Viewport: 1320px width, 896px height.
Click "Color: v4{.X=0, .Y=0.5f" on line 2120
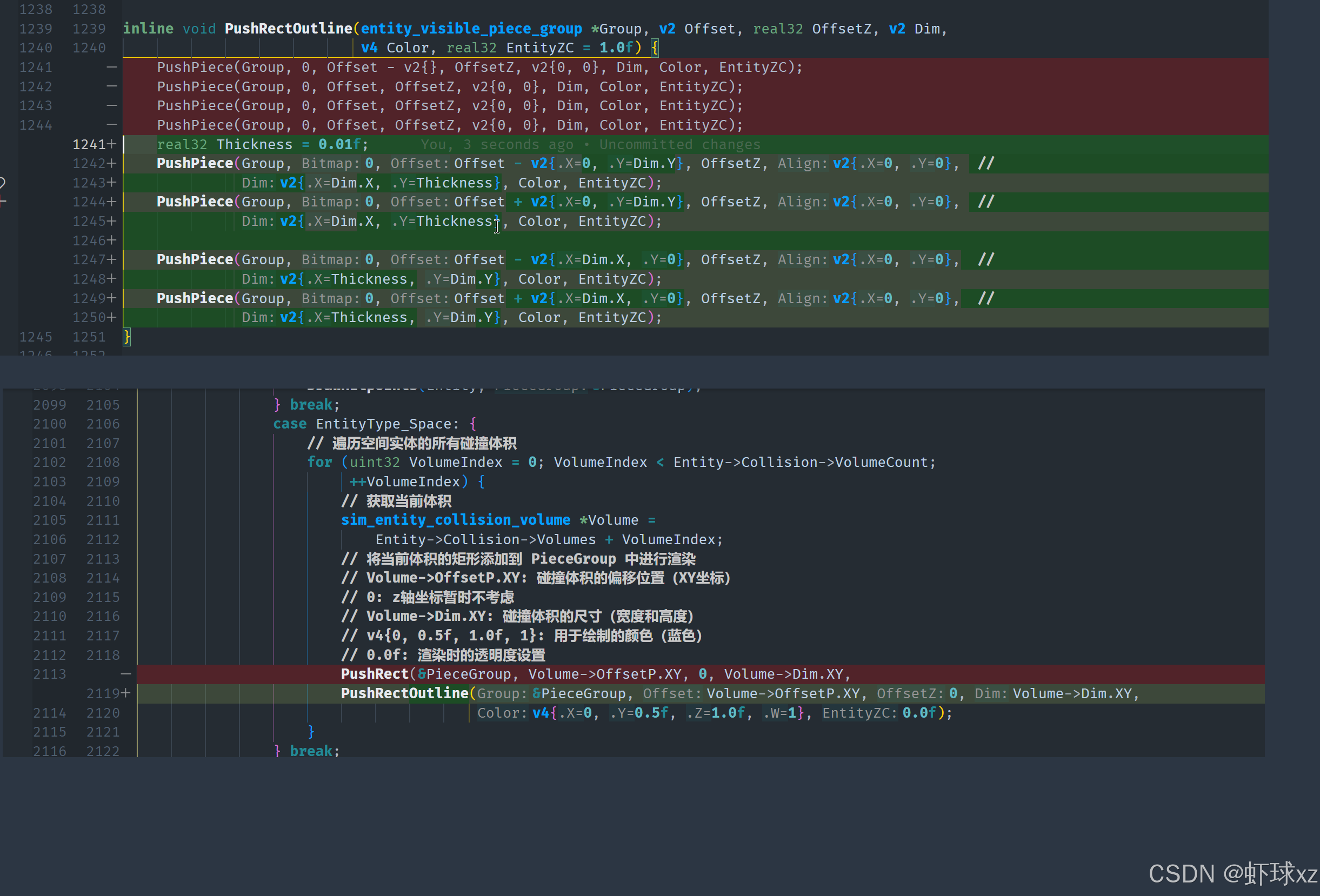[572, 713]
